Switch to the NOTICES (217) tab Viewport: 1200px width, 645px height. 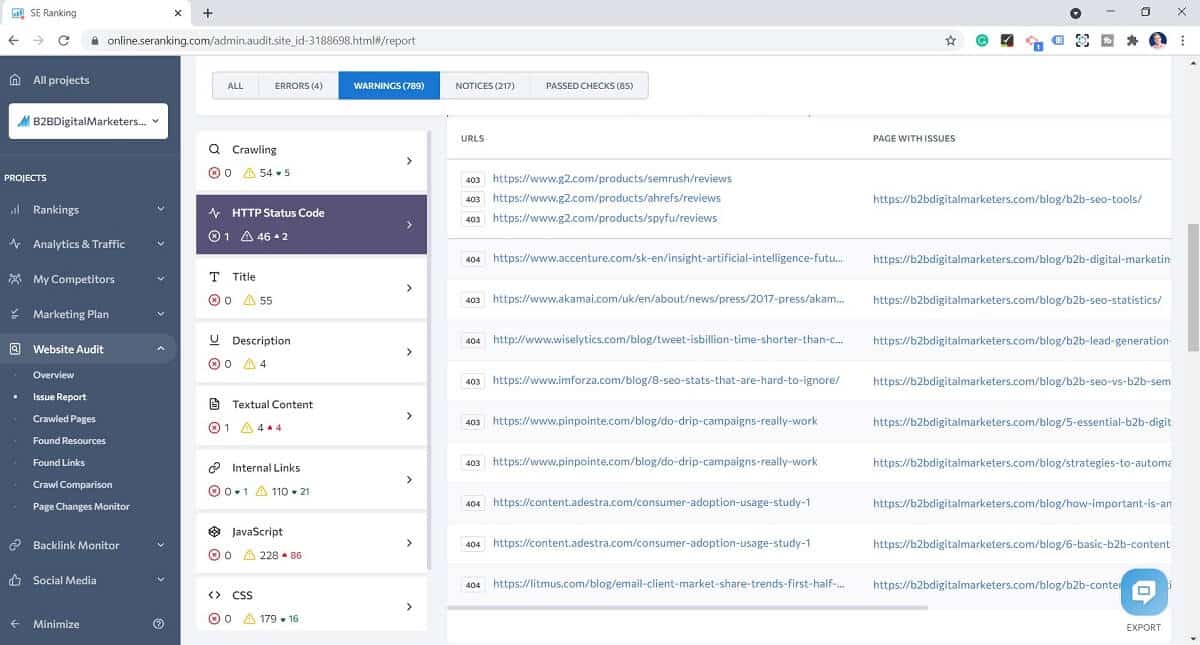tap(485, 86)
